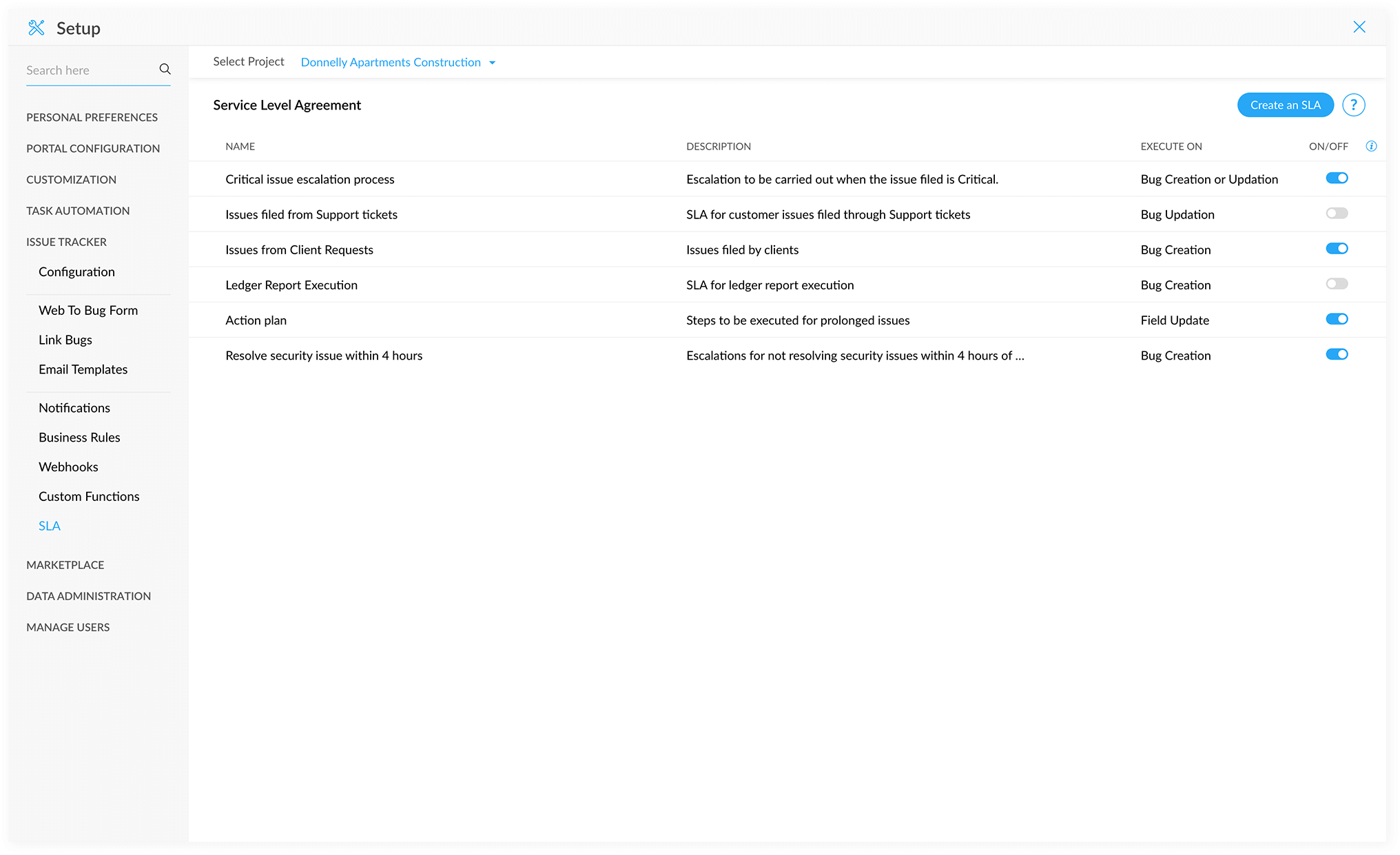This screenshot has height=855, width=1400.
Task: Open Data Administration section
Action: pos(88,596)
